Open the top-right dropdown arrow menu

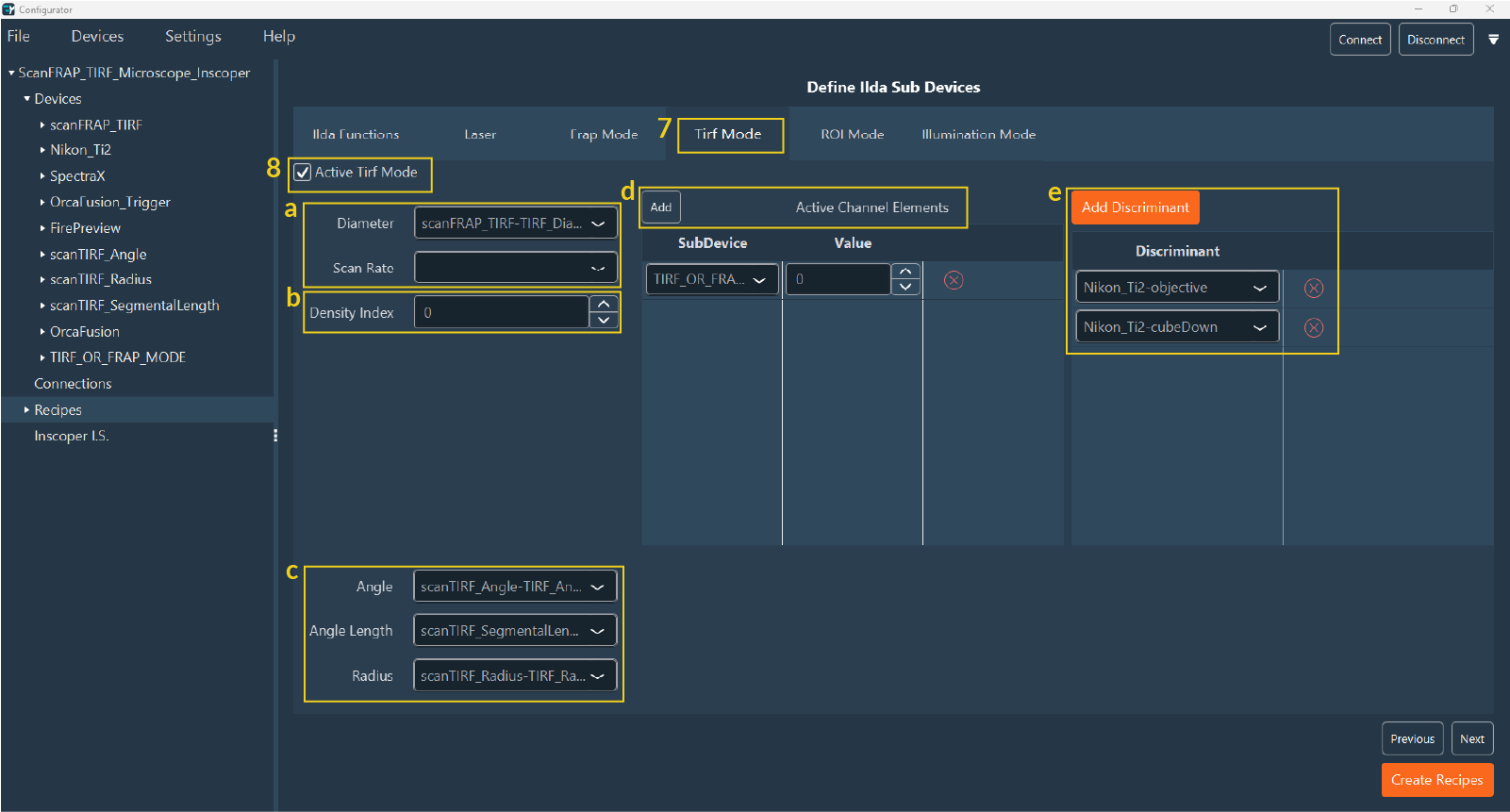(1493, 40)
